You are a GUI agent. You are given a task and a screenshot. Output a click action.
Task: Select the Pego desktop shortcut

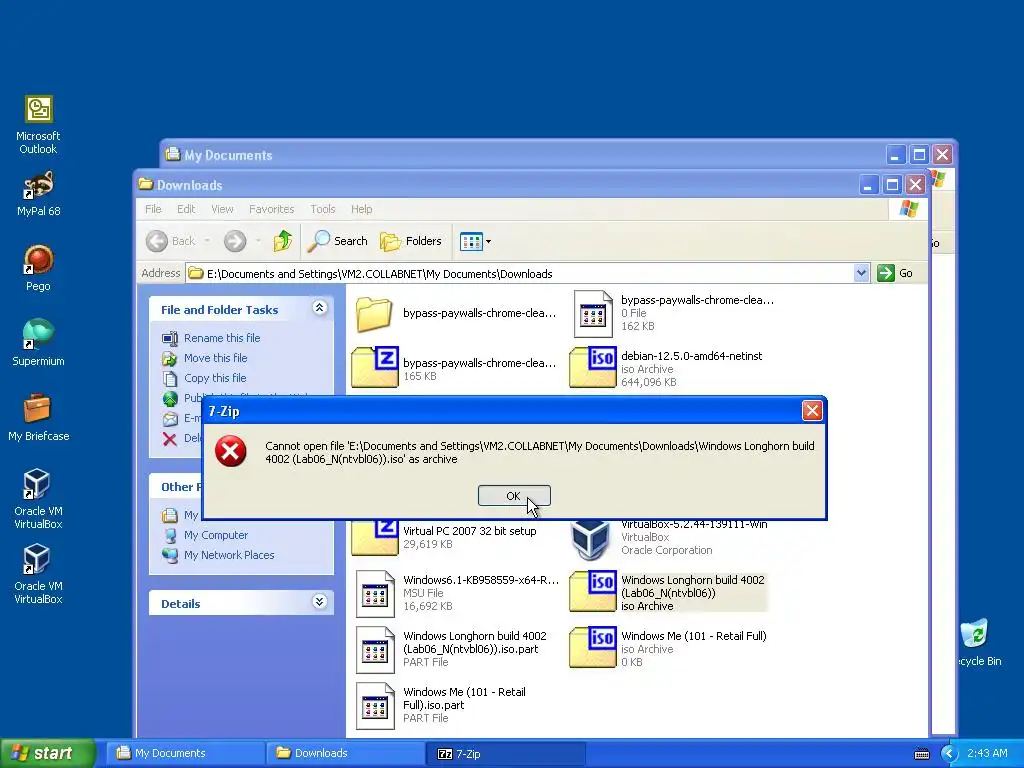[x=38, y=268]
